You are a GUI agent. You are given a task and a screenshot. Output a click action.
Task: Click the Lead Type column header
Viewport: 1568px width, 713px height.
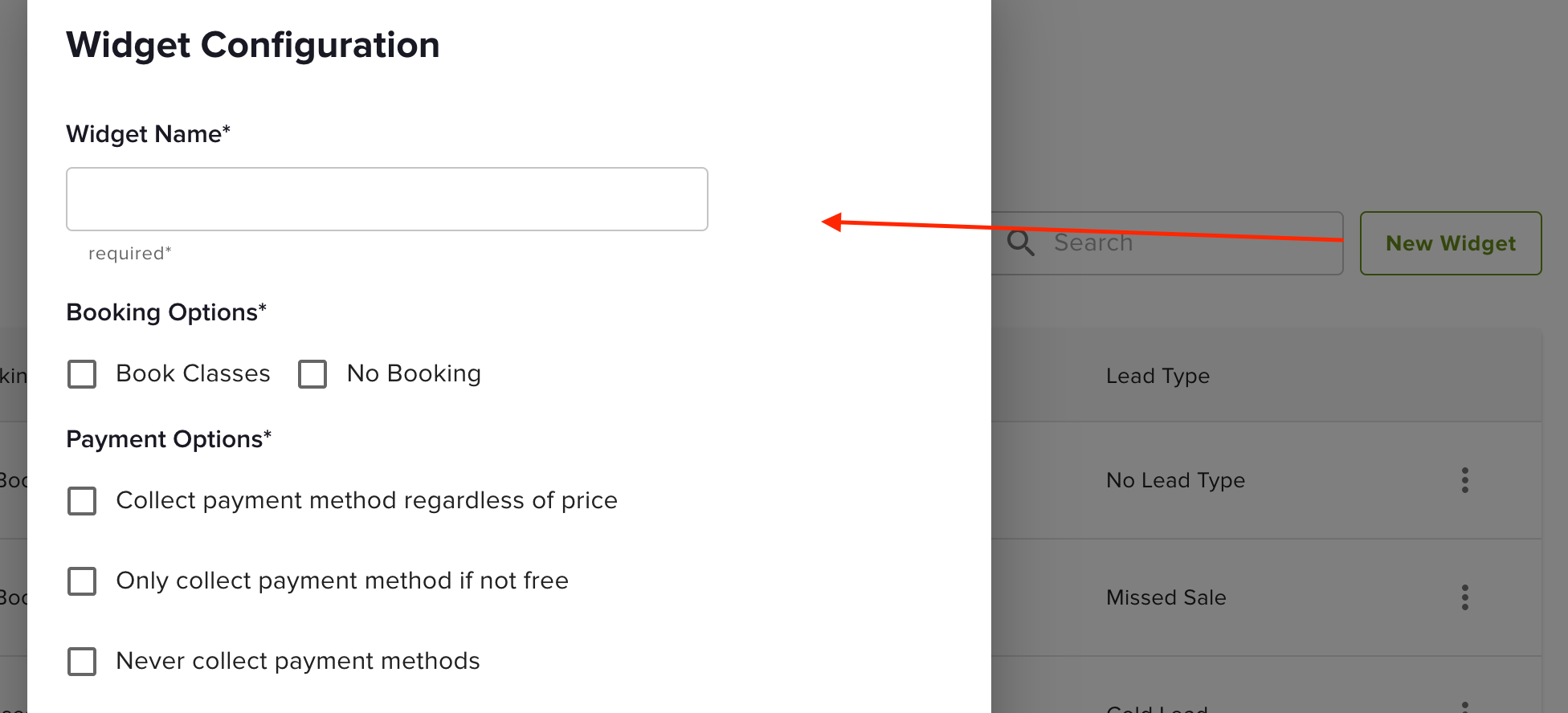click(x=1158, y=376)
